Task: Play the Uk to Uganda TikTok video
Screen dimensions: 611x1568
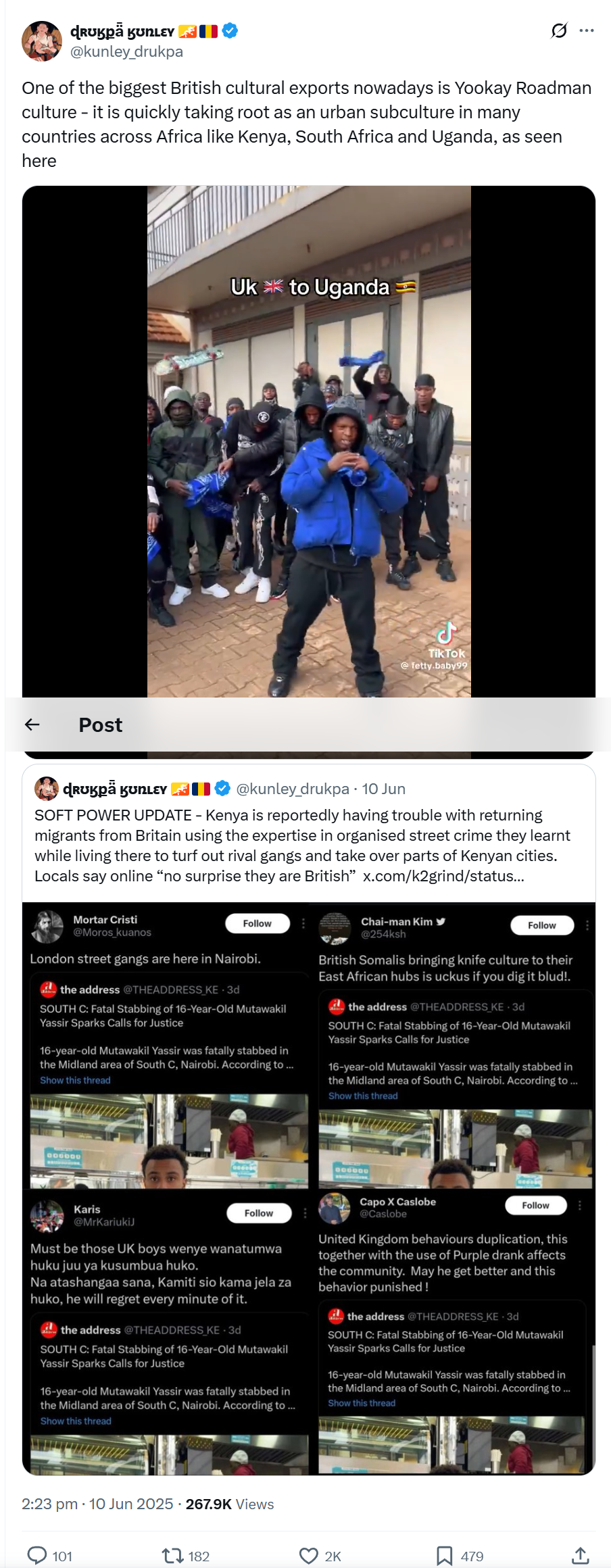Action: pyautogui.click(x=309, y=441)
